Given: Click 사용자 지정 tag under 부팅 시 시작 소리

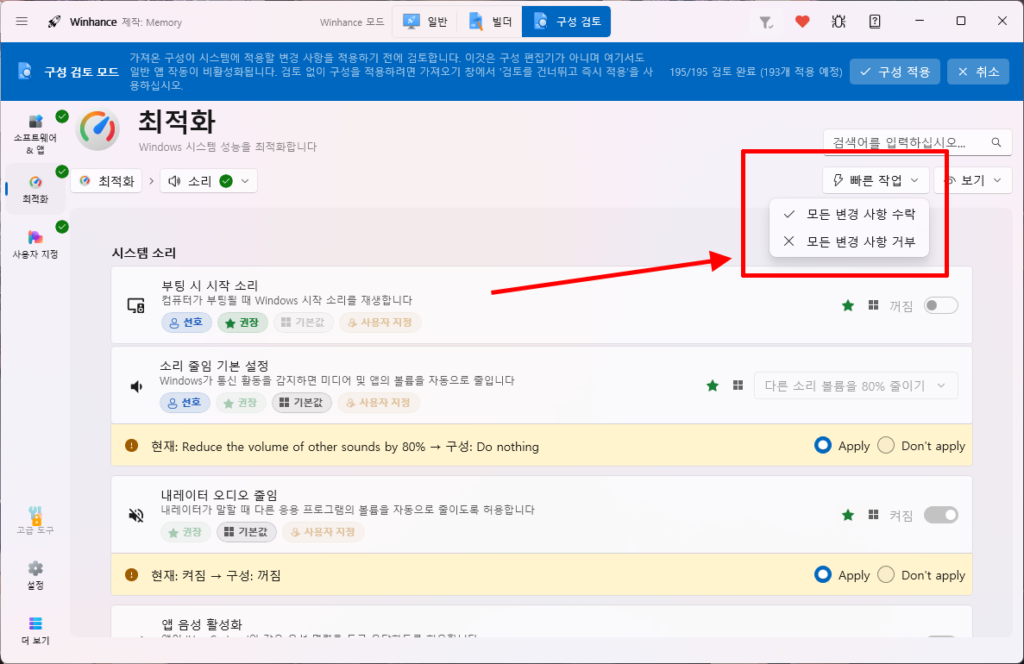Looking at the screenshot, I should (x=380, y=323).
